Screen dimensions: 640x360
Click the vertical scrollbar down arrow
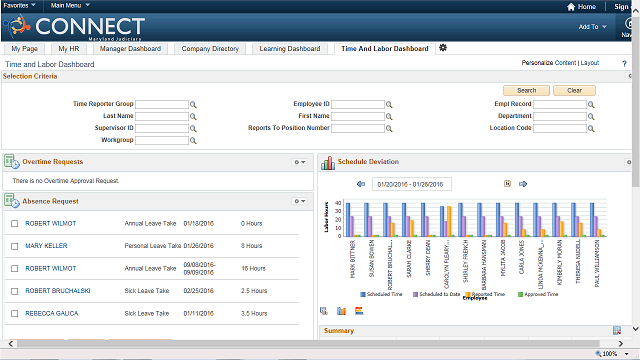coord(636,328)
